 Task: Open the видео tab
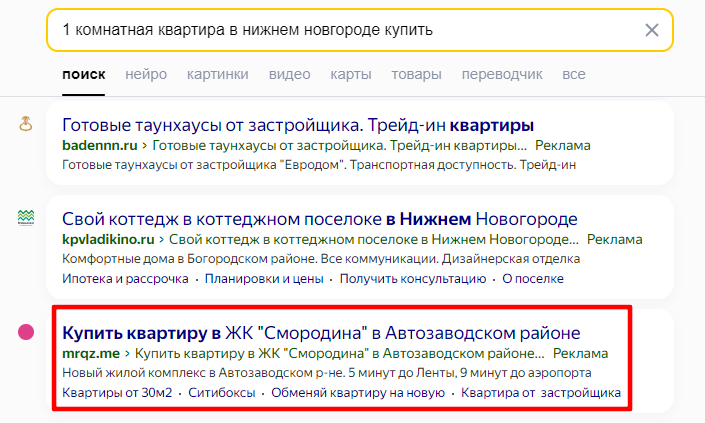click(290, 74)
